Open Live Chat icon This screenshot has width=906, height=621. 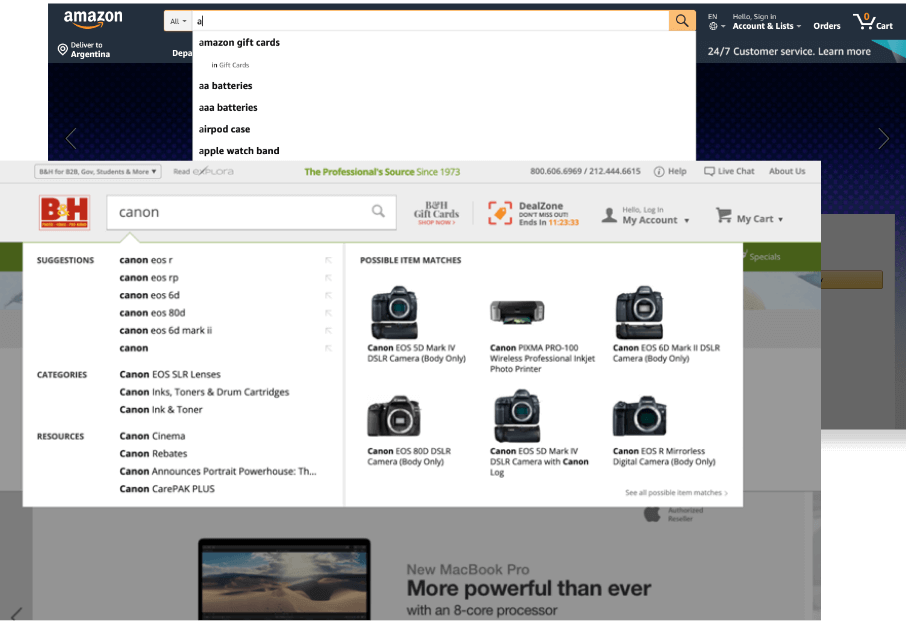[x=709, y=172]
